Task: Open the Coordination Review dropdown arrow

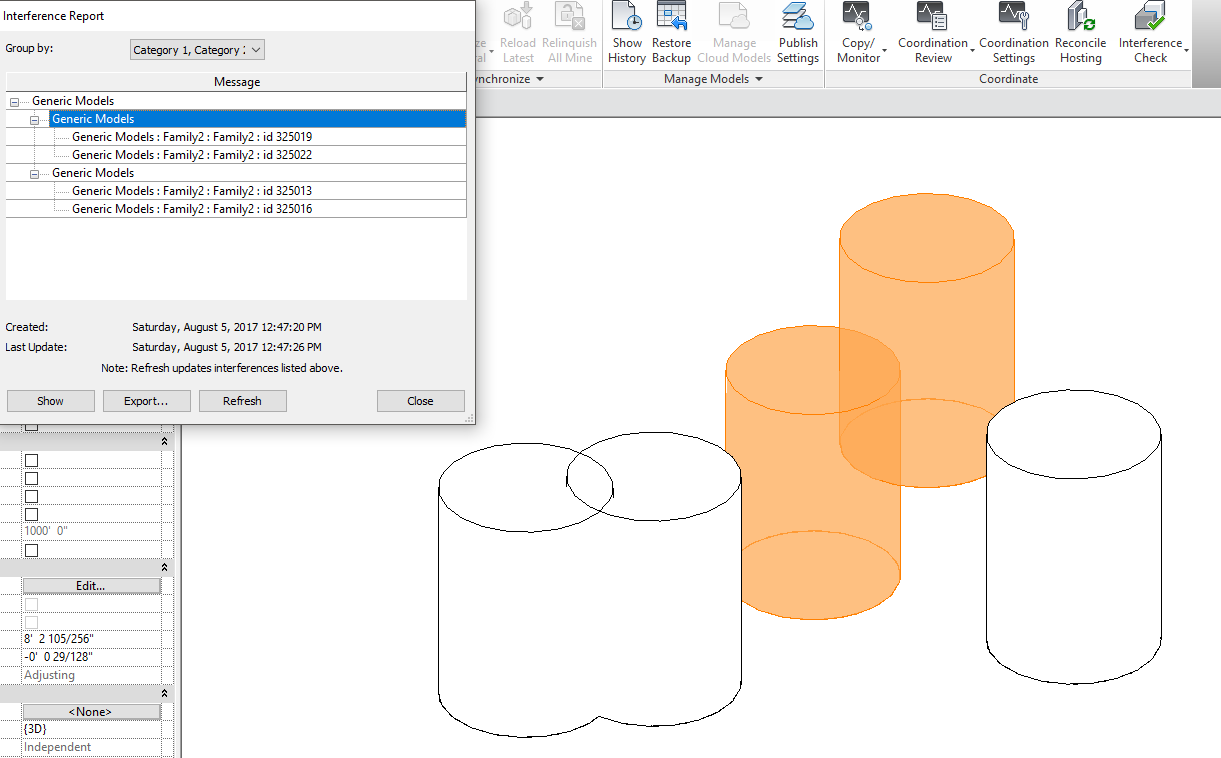Action: coord(973,50)
